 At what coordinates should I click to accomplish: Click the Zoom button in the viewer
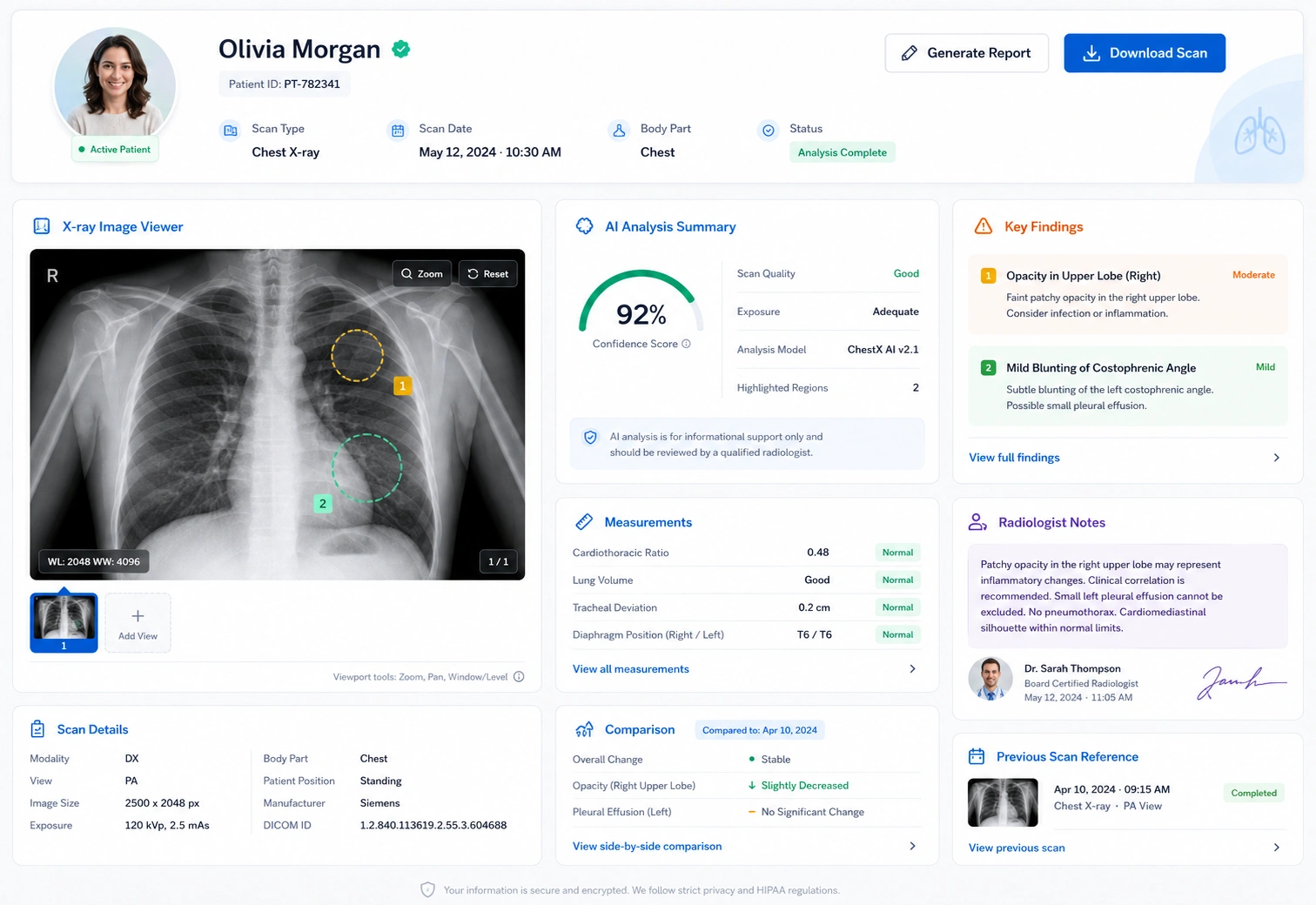click(x=422, y=273)
